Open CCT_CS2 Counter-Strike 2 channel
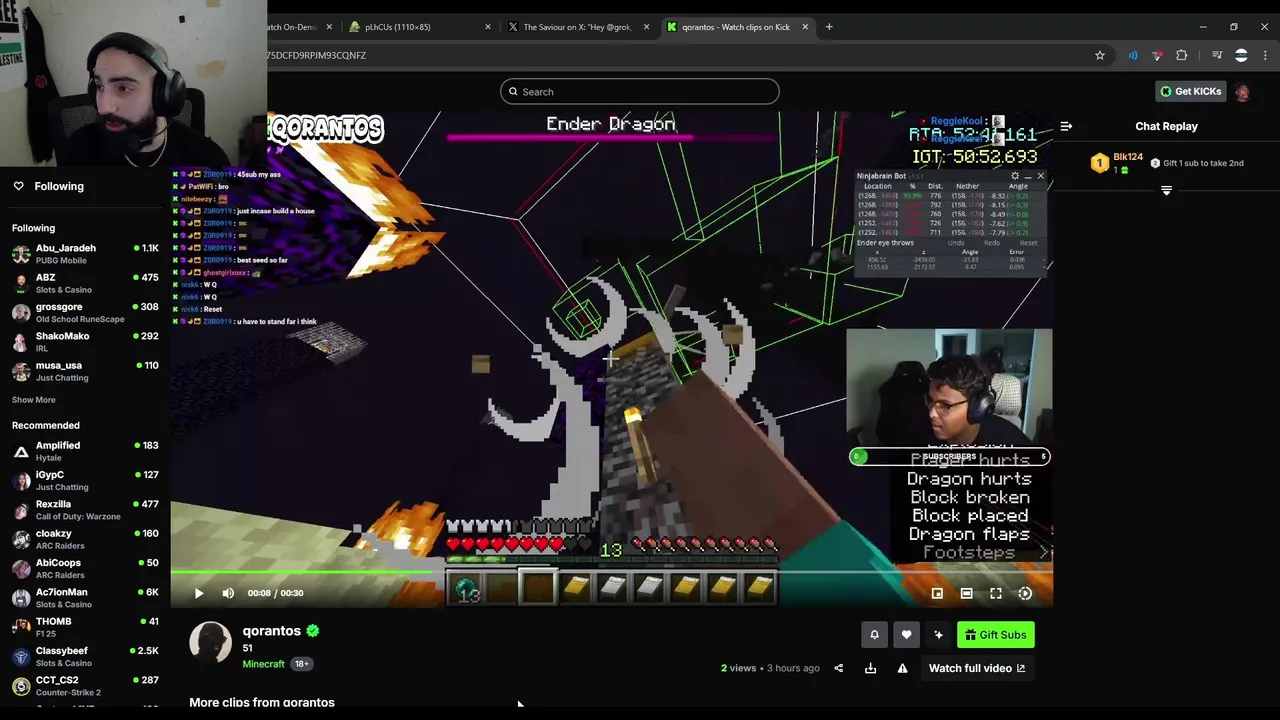Viewport: 1280px width, 720px height. tap(85, 686)
